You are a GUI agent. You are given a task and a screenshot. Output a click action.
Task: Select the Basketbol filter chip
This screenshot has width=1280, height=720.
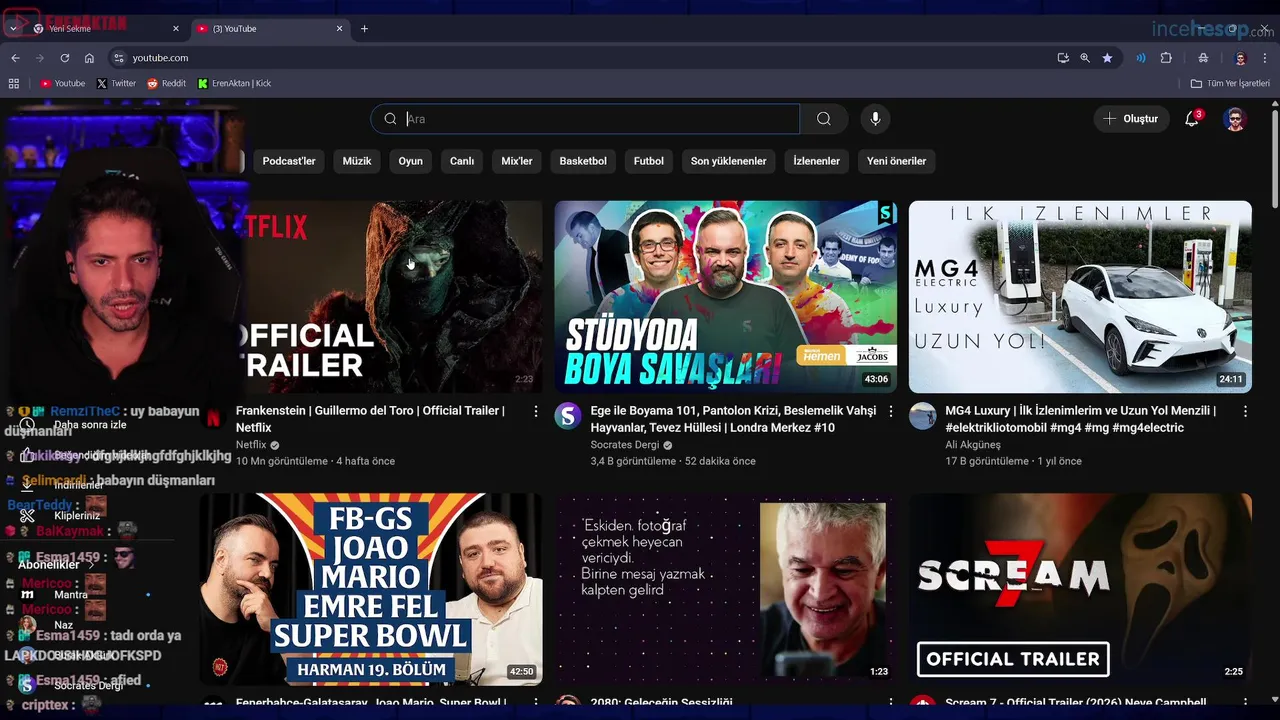[x=583, y=161]
